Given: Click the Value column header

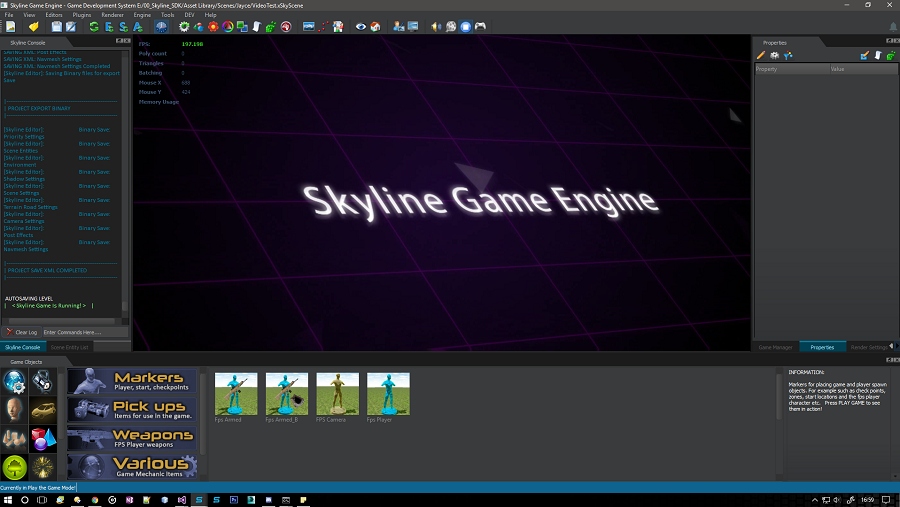Looking at the screenshot, I should tap(863, 69).
